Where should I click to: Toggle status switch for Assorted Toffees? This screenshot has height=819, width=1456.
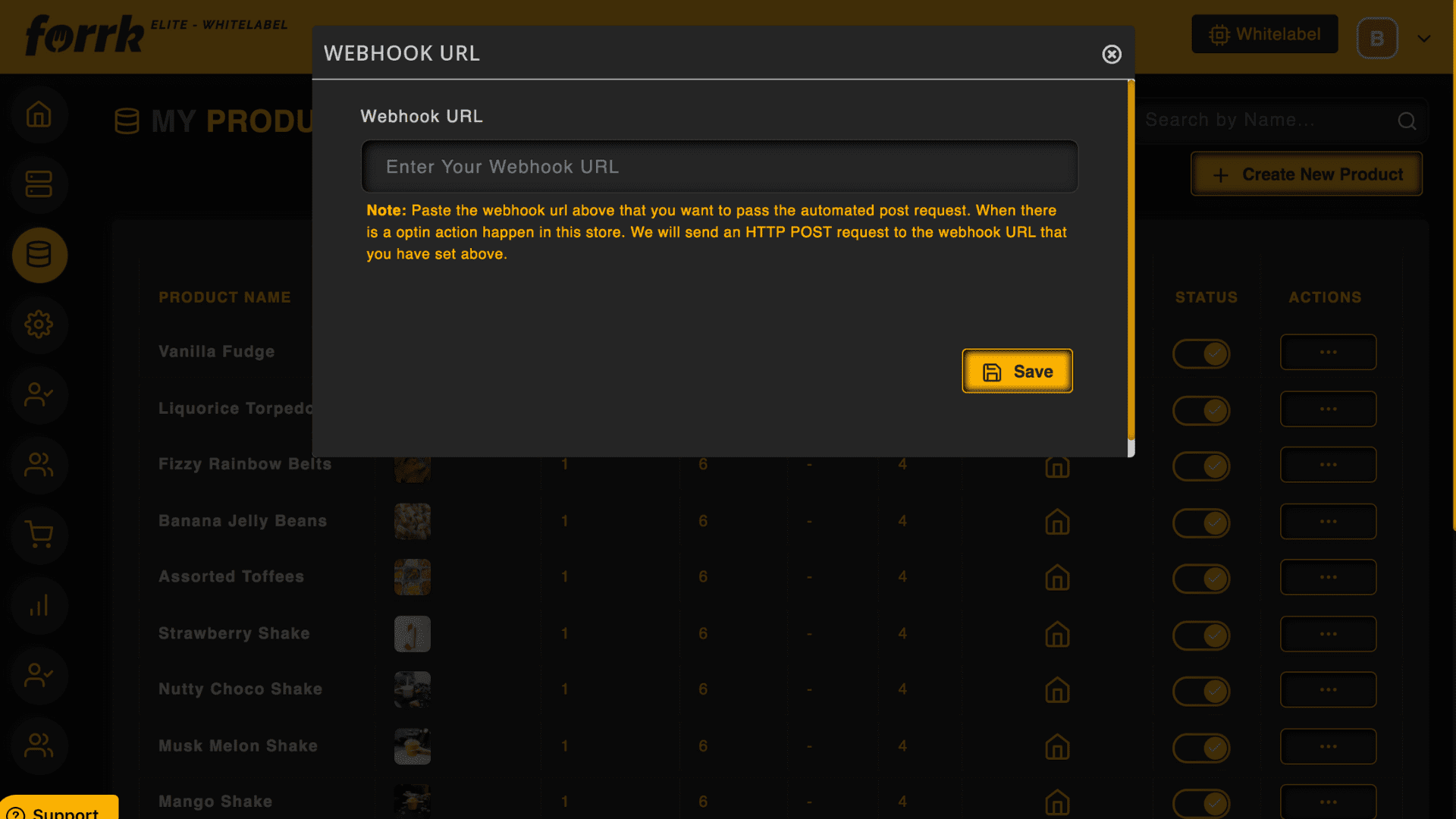[1201, 579]
